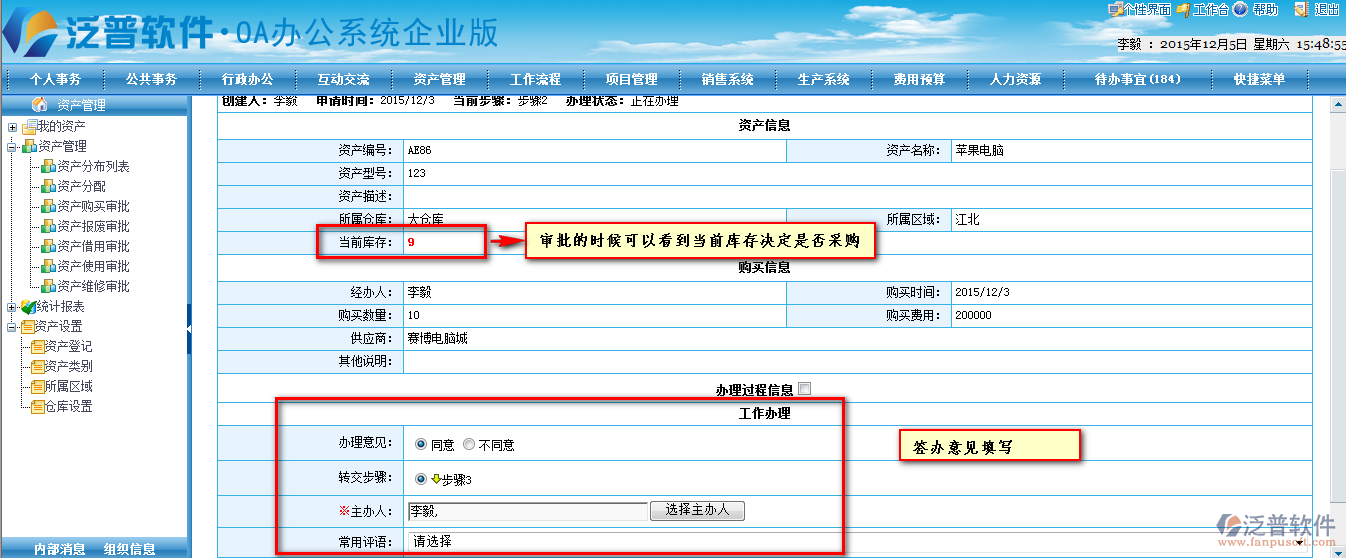Click the 当前库存 value 9
Image resolution: width=1346 pixels, height=558 pixels.
(411, 242)
